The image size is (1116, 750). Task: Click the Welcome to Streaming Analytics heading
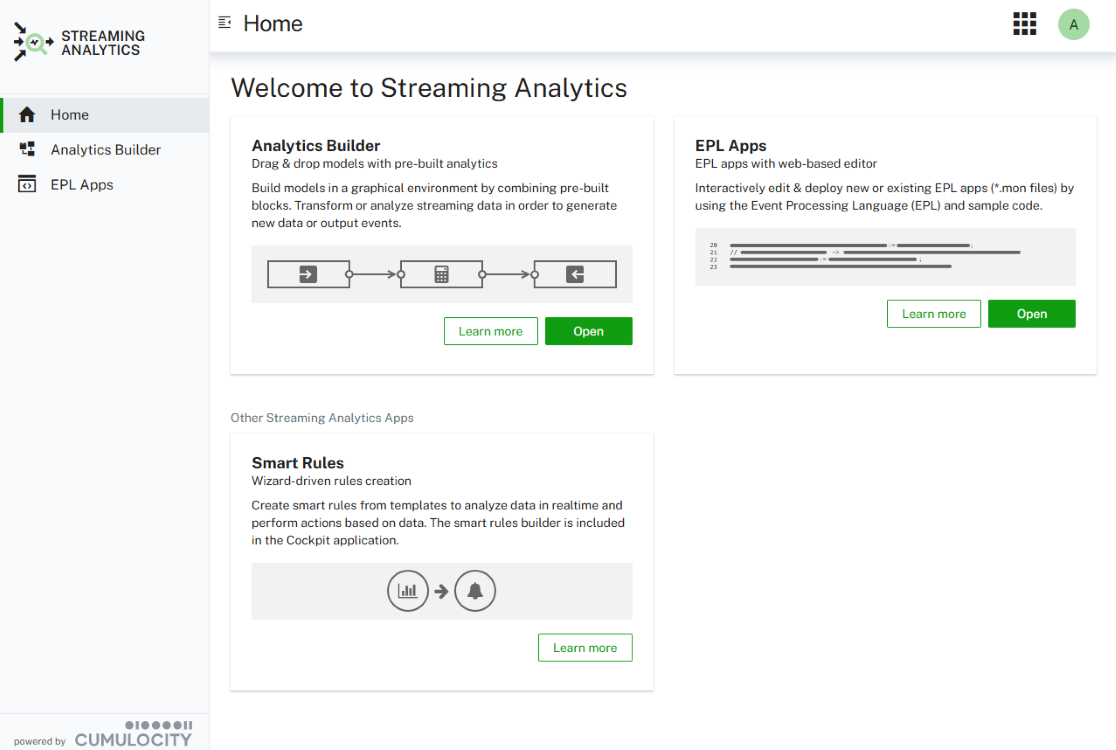(428, 88)
